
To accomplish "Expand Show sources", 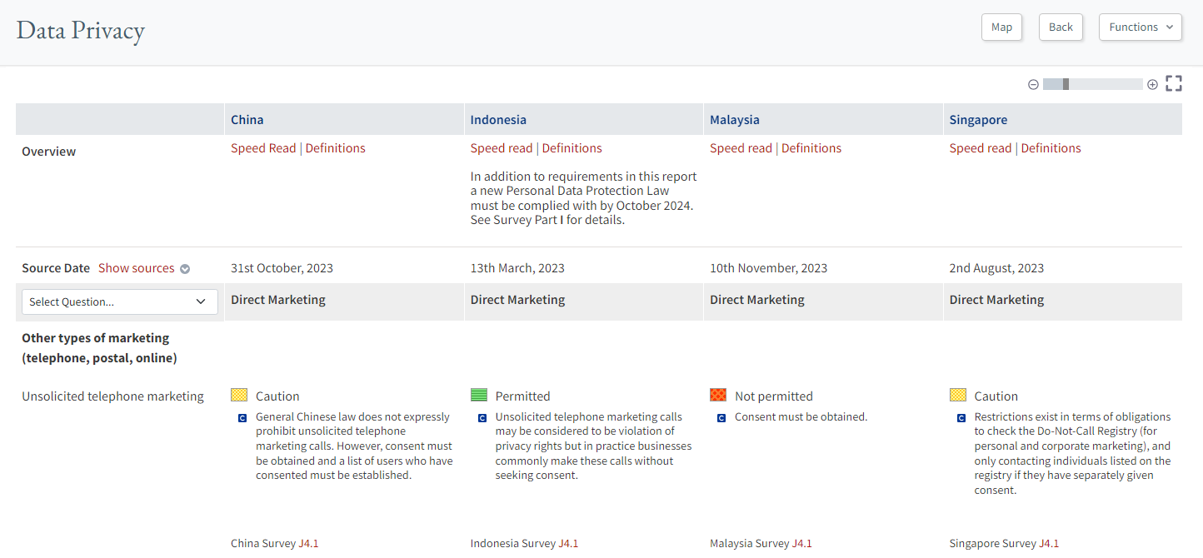I will coord(143,268).
